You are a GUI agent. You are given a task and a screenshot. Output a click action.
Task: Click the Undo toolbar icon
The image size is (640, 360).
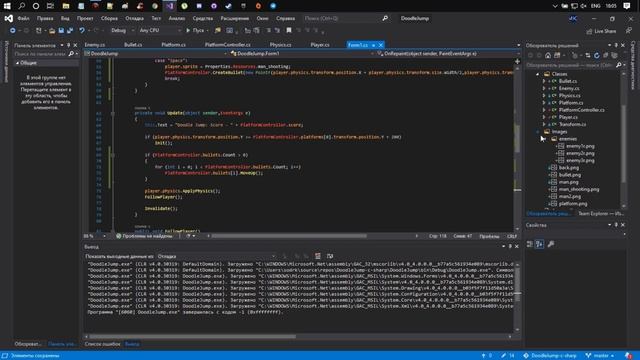tap(82, 31)
